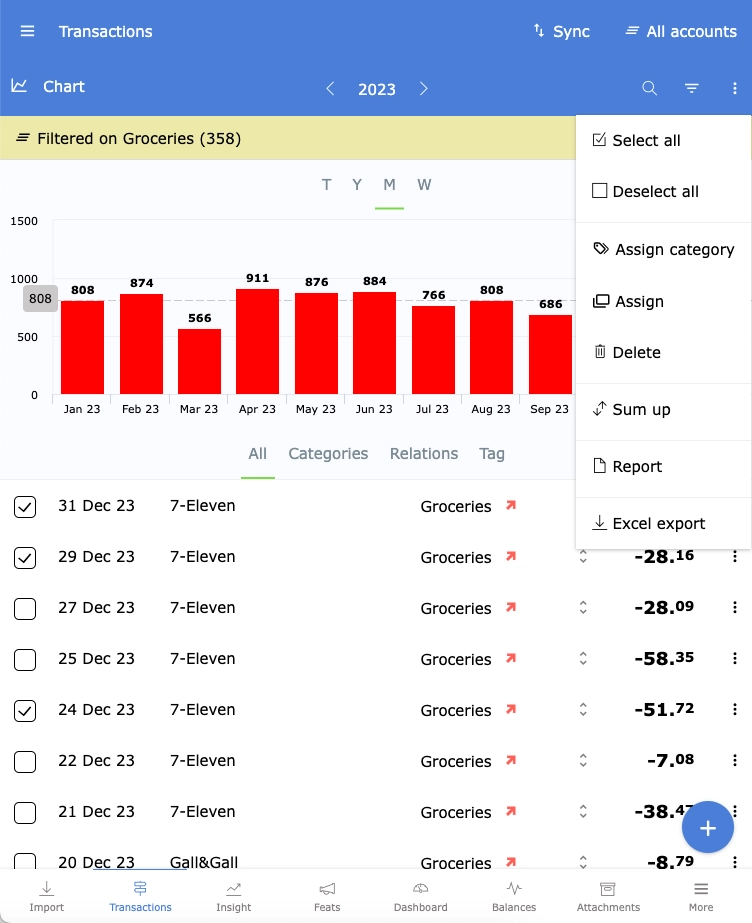Advance to next year with right chevron

click(x=424, y=89)
